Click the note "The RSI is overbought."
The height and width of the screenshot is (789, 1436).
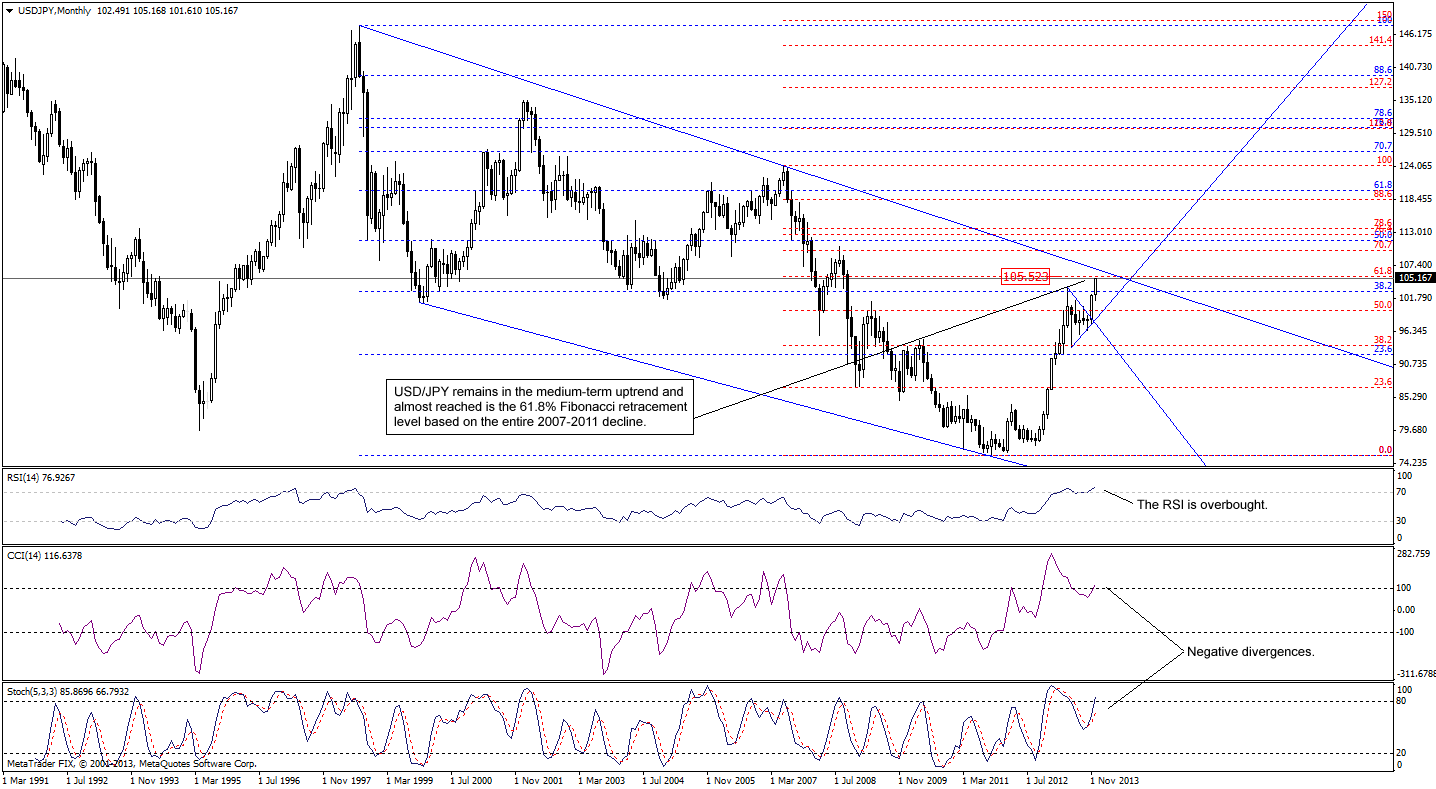1202,505
